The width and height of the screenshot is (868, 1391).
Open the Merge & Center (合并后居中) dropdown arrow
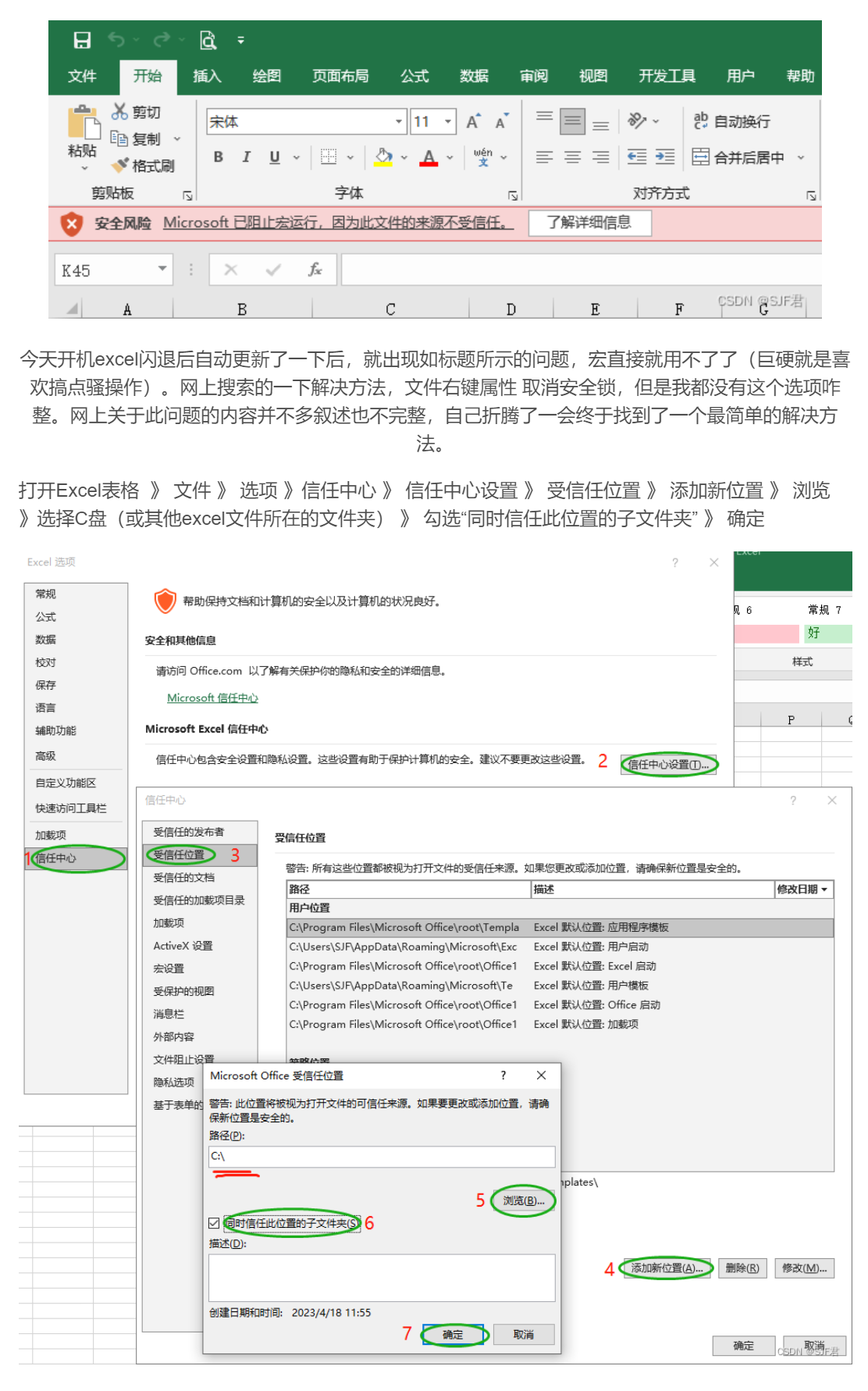(801, 157)
